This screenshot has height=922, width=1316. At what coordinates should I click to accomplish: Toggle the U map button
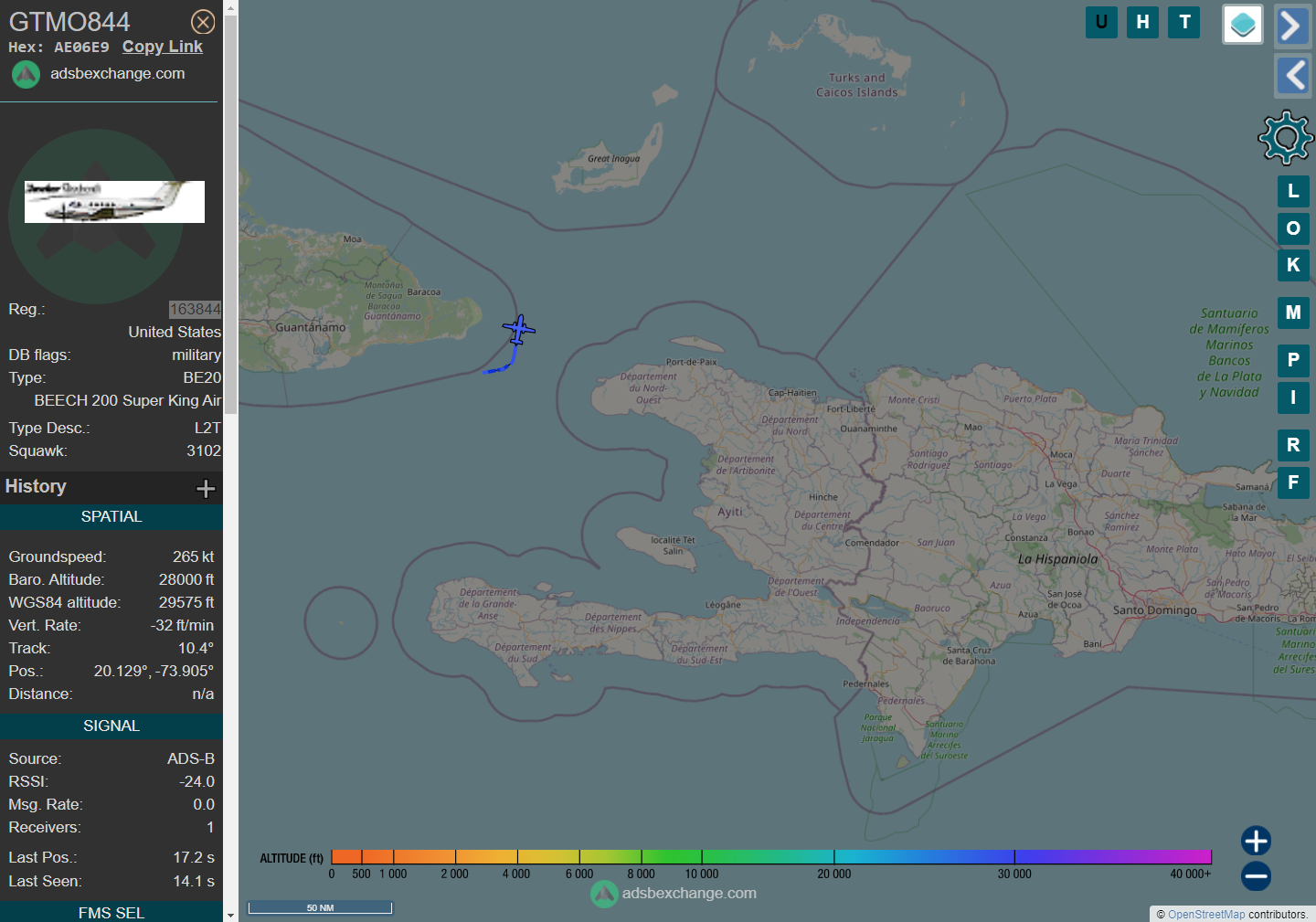point(1101,22)
